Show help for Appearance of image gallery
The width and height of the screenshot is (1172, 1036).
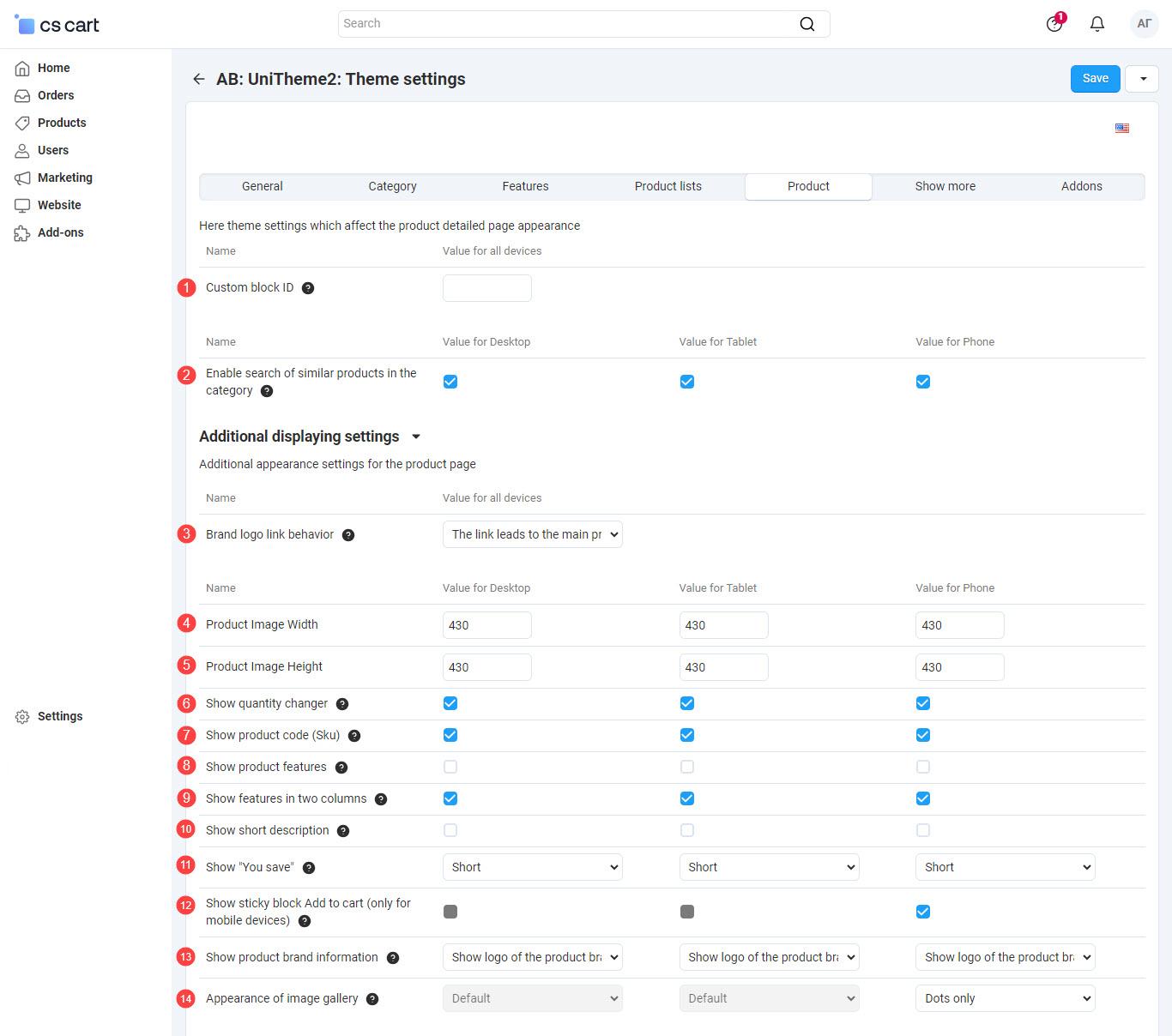[372, 999]
